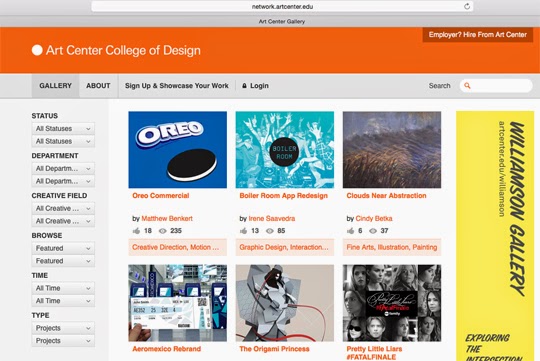Open the lower All Time dropdown
Image resolution: width=540 pixels, height=361 pixels.
(63, 301)
